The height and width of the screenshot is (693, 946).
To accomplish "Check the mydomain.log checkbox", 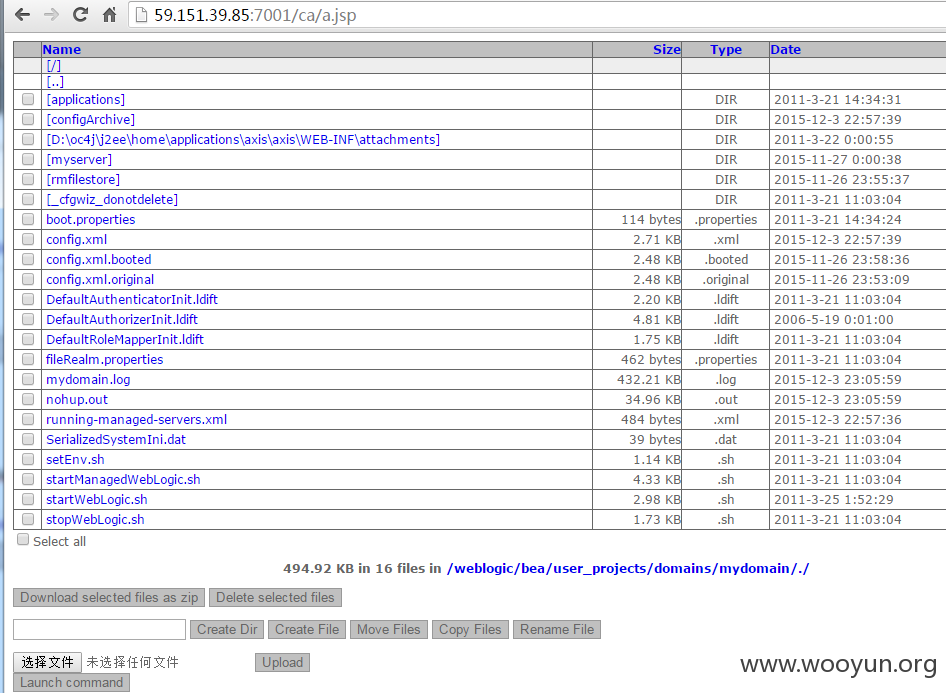I will point(28,379).
